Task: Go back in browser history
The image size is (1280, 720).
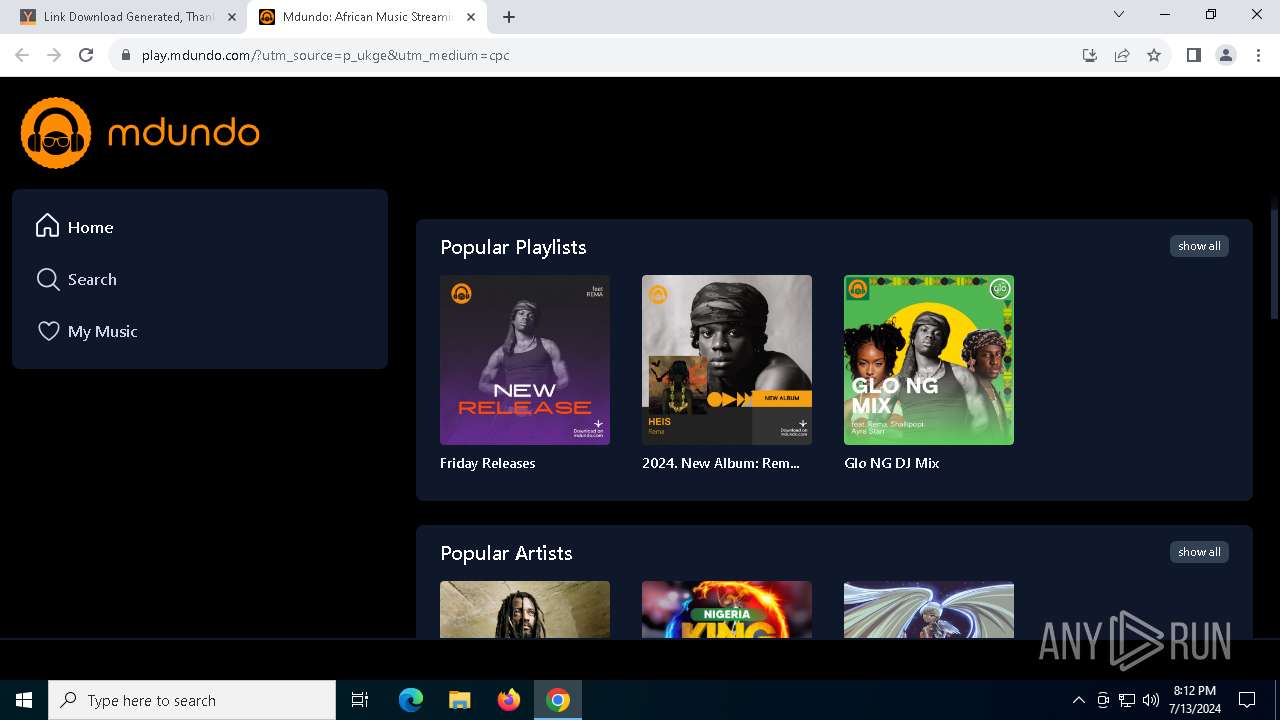Action: pyautogui.click(x=22, y=55)
